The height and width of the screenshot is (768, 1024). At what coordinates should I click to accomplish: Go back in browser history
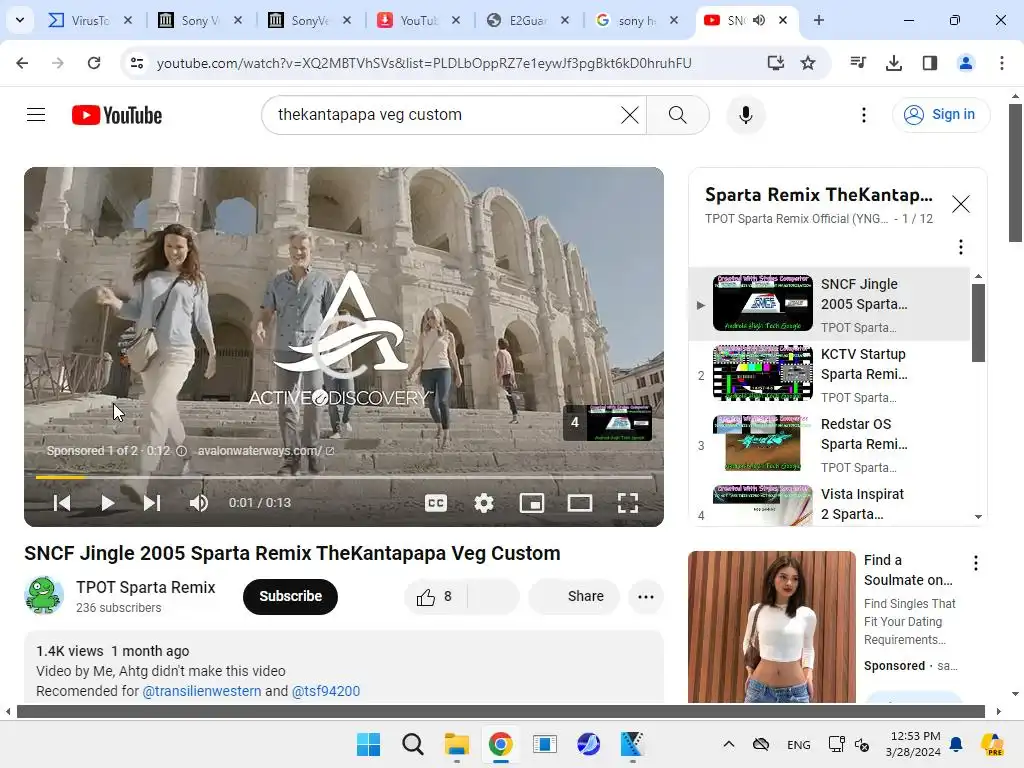22,63
